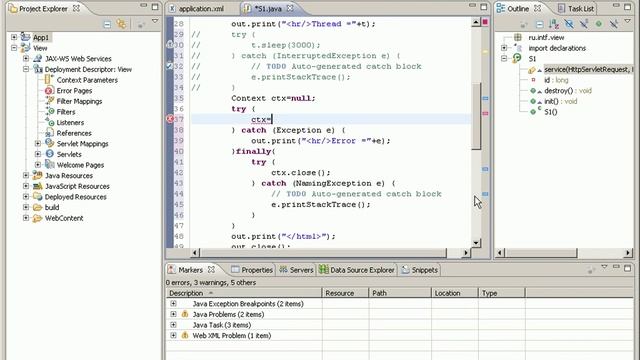Collapse the View project node

14,48
